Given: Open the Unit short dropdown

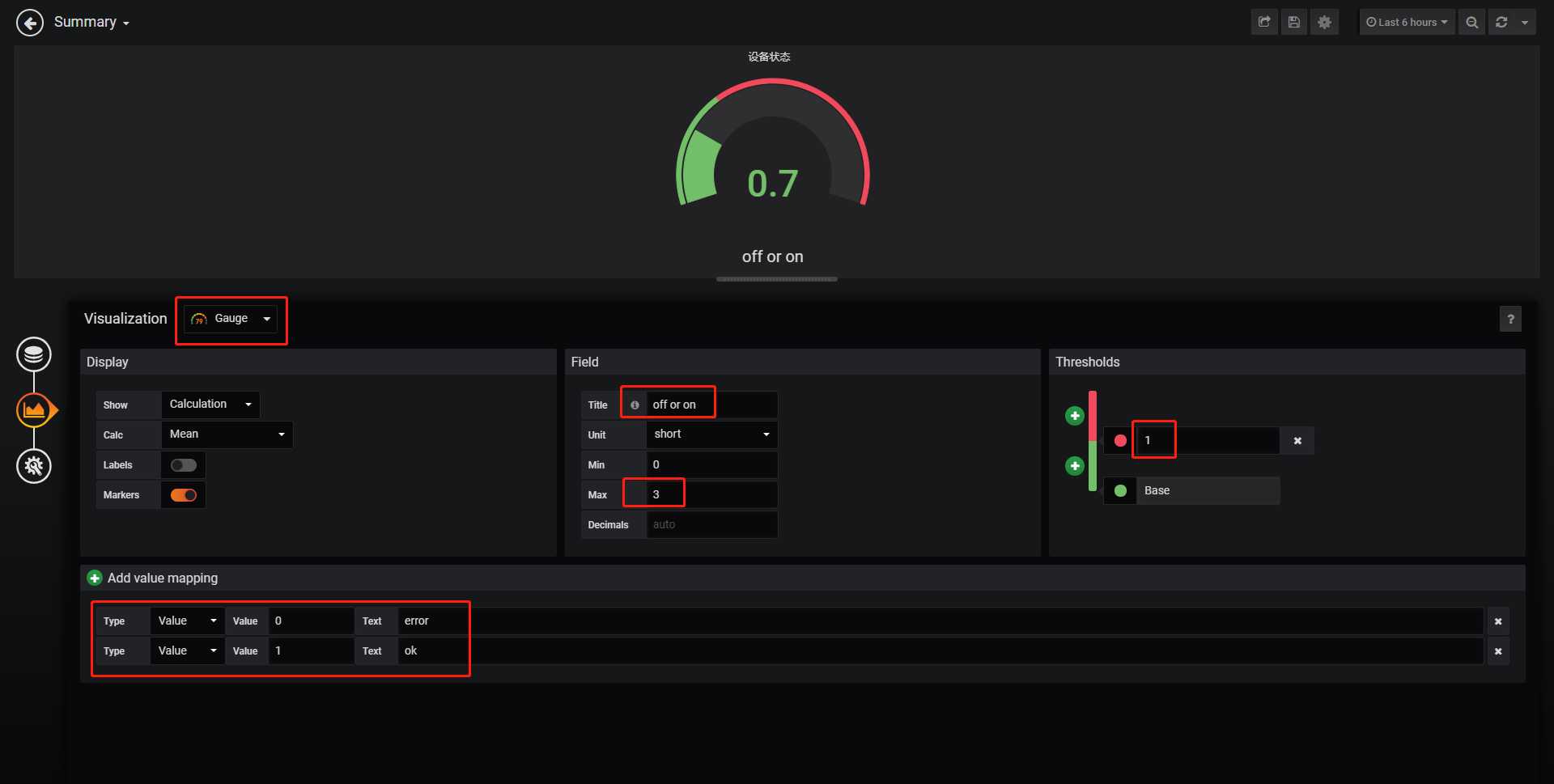Looking at the screenshot, I should point(711,434).
